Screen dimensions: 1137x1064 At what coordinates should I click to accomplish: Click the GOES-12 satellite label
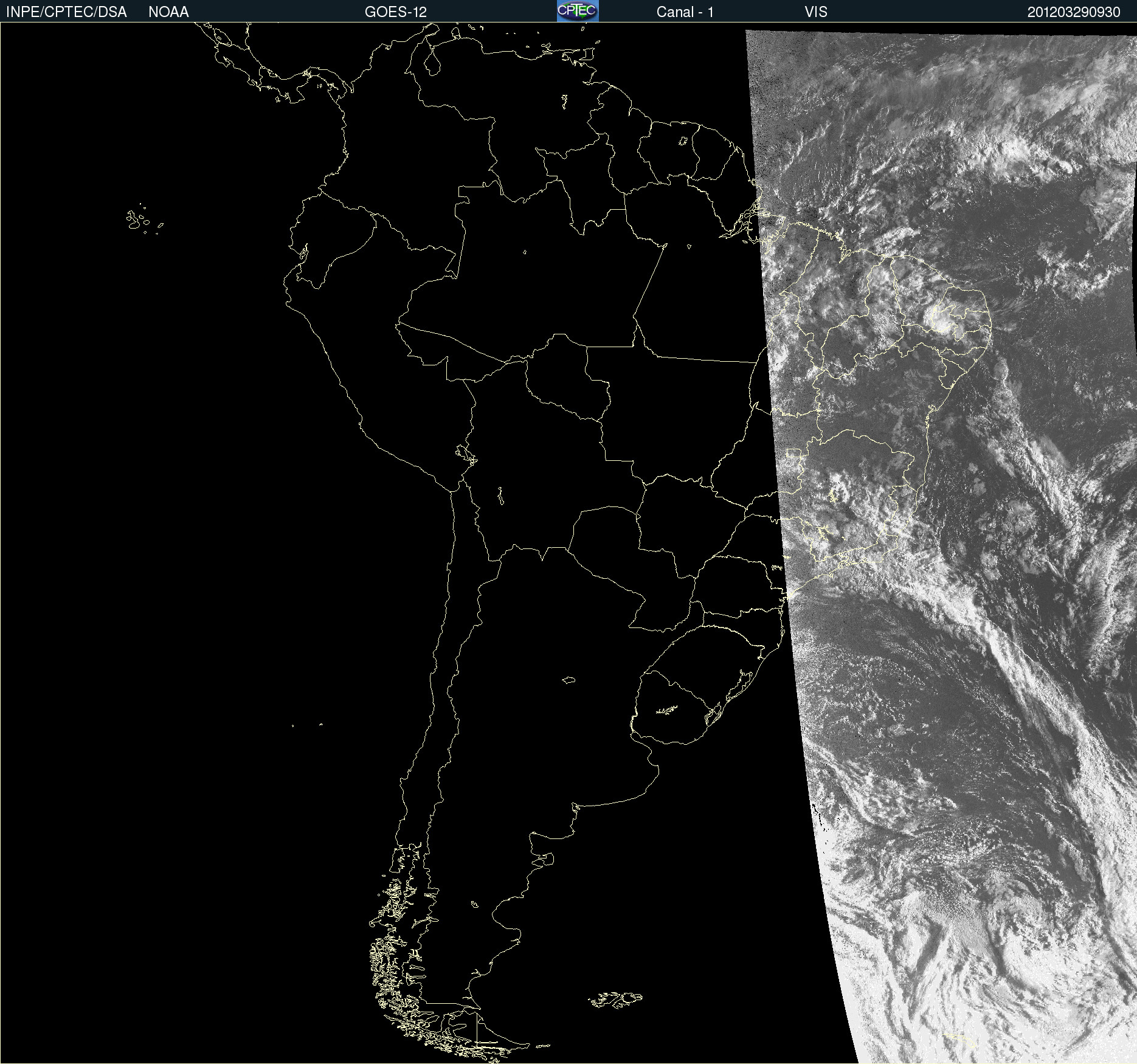click(396, 12)
